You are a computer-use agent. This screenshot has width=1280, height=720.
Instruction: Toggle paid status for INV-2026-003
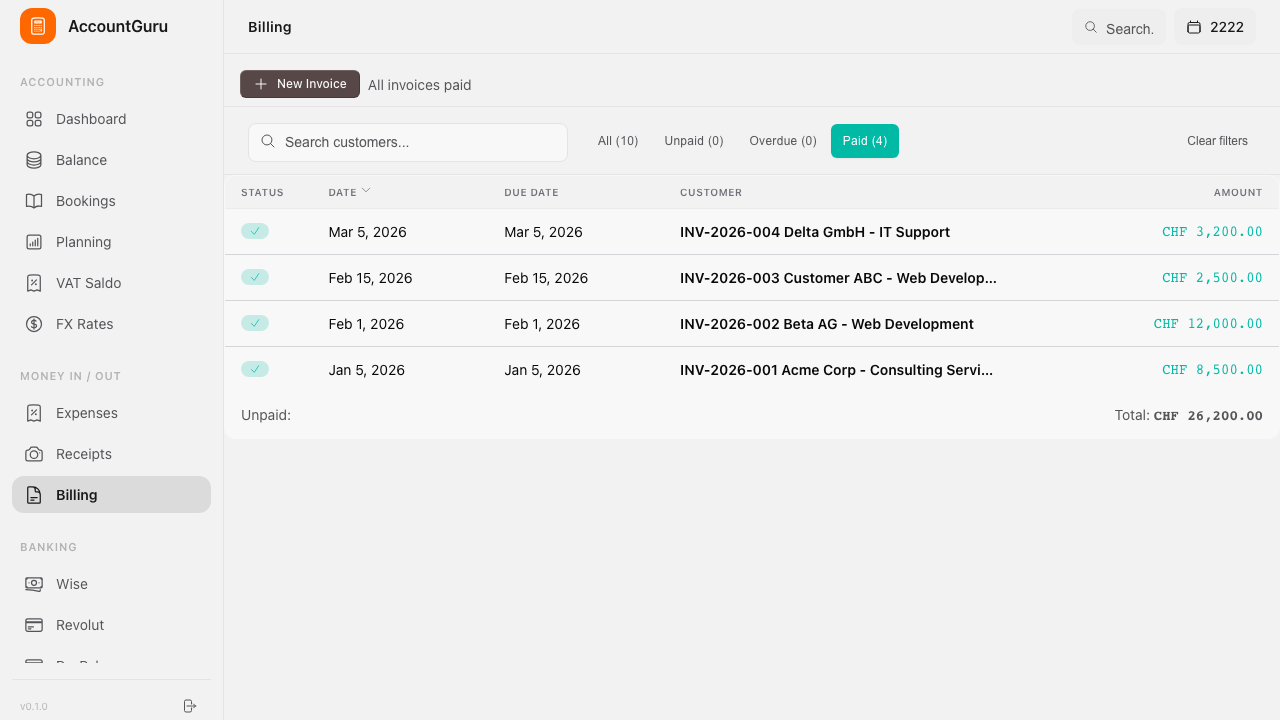(x=255, y=277)
